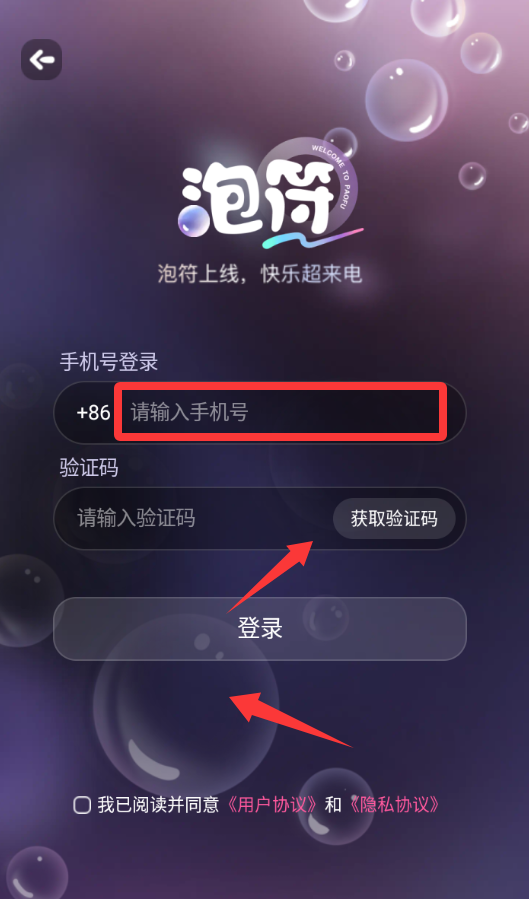
Task: Click the 手机号登录 heading label
Action: point(109,362)
